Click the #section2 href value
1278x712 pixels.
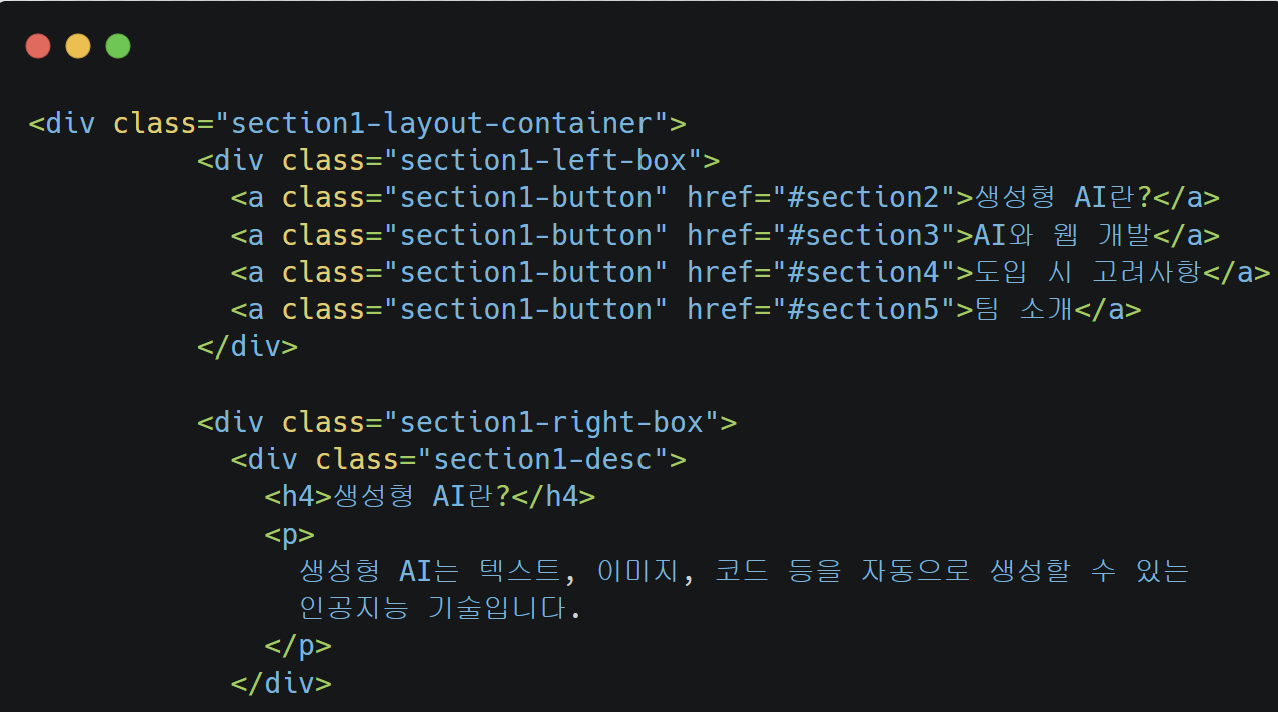coord(864,198)
